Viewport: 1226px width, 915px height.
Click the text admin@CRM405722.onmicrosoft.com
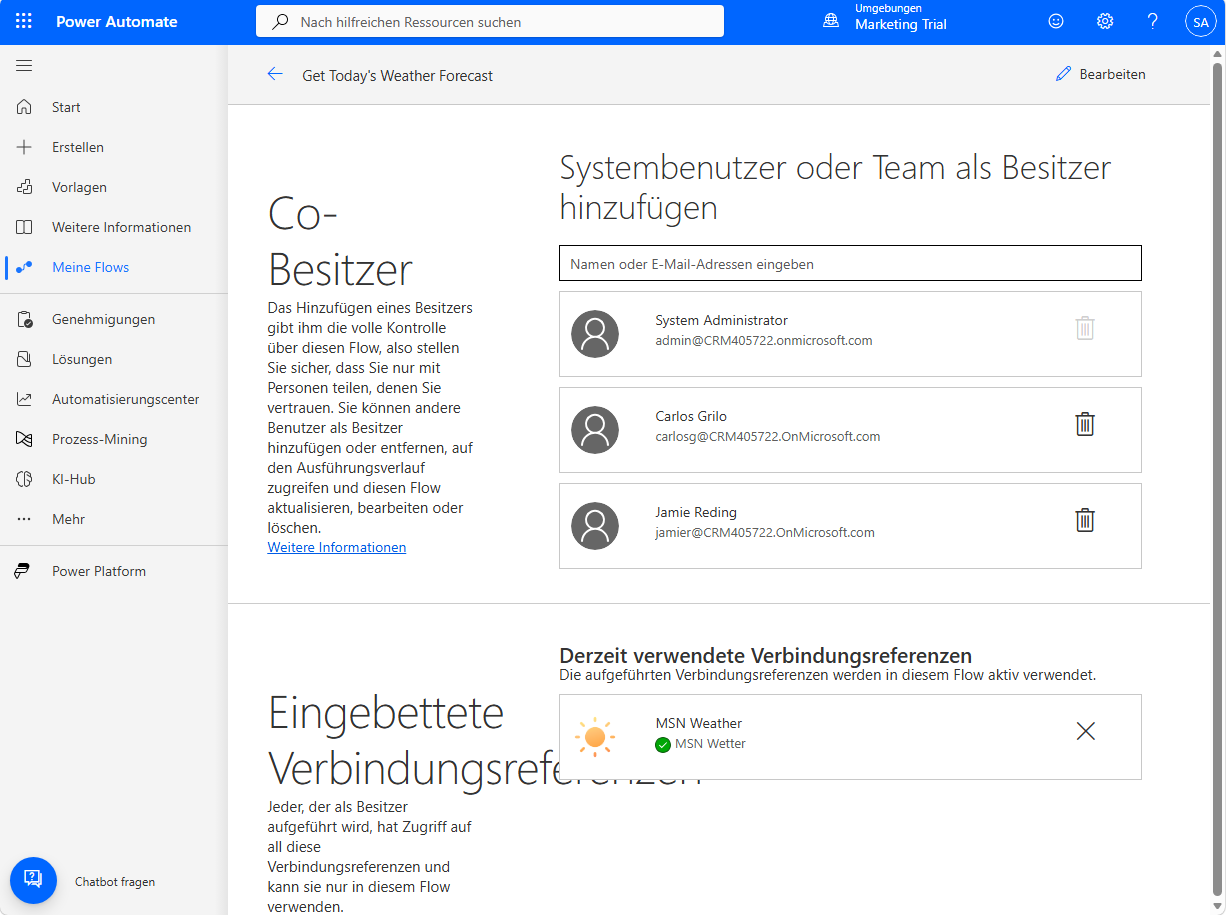point(764,340)
